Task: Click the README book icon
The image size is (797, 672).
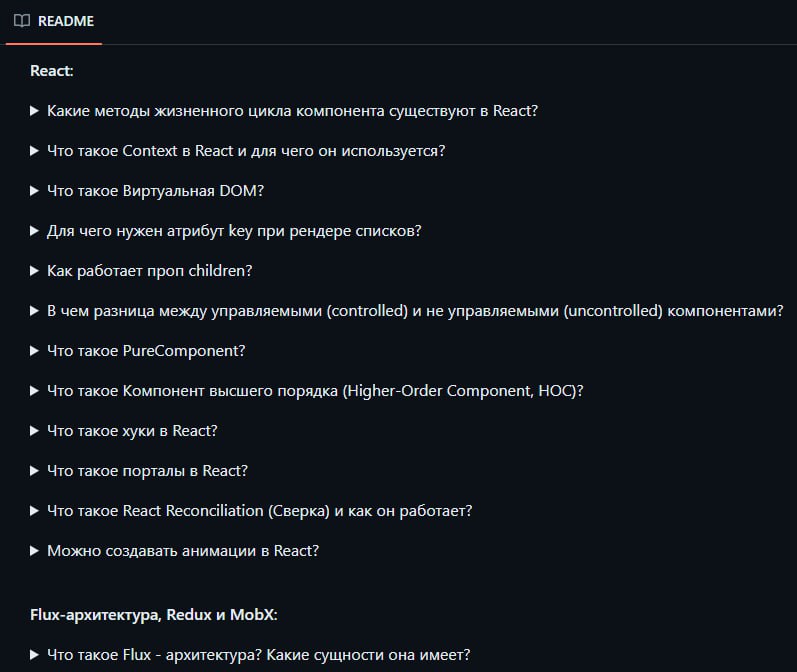Action: coord(22,21)
